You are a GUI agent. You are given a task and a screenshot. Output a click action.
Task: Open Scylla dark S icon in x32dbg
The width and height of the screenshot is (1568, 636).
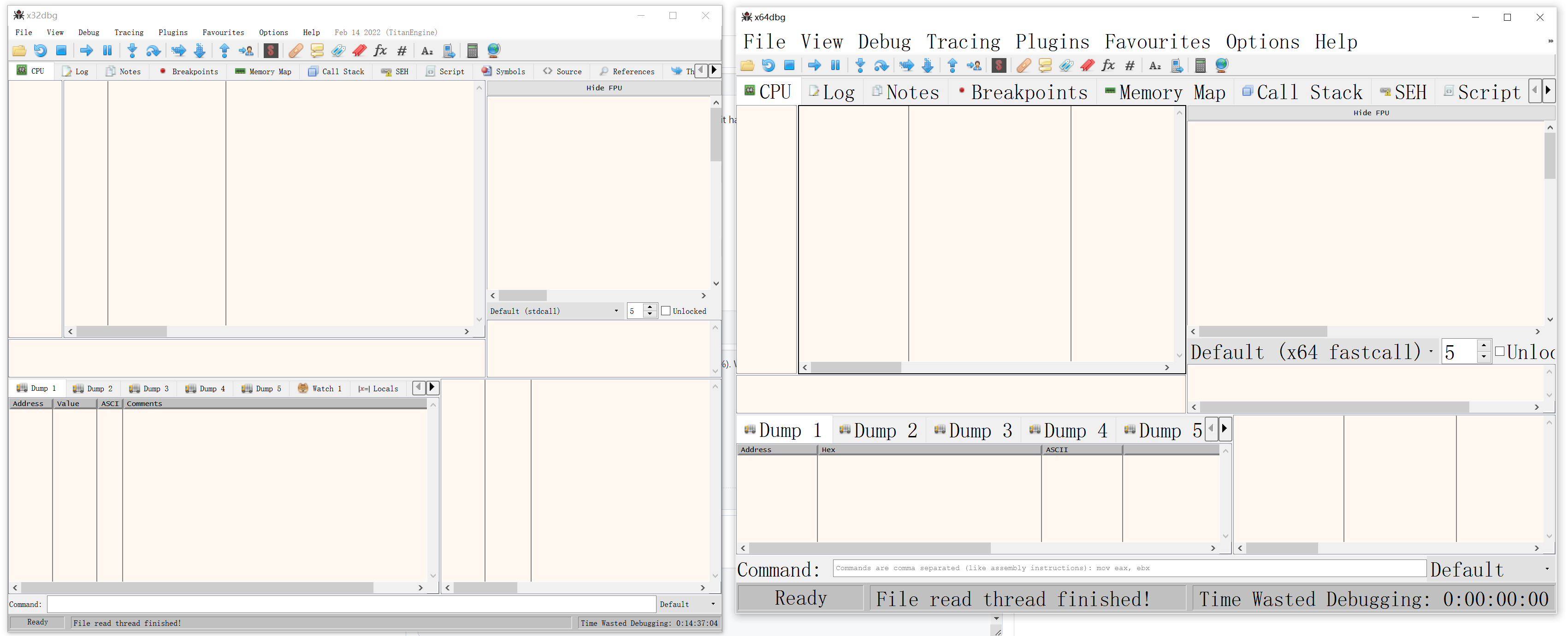tap(271, 51)
